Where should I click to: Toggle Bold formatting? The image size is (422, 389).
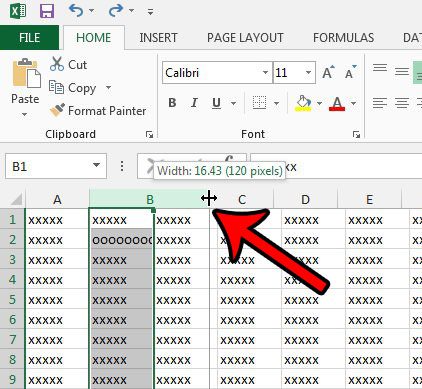point(172,103)
